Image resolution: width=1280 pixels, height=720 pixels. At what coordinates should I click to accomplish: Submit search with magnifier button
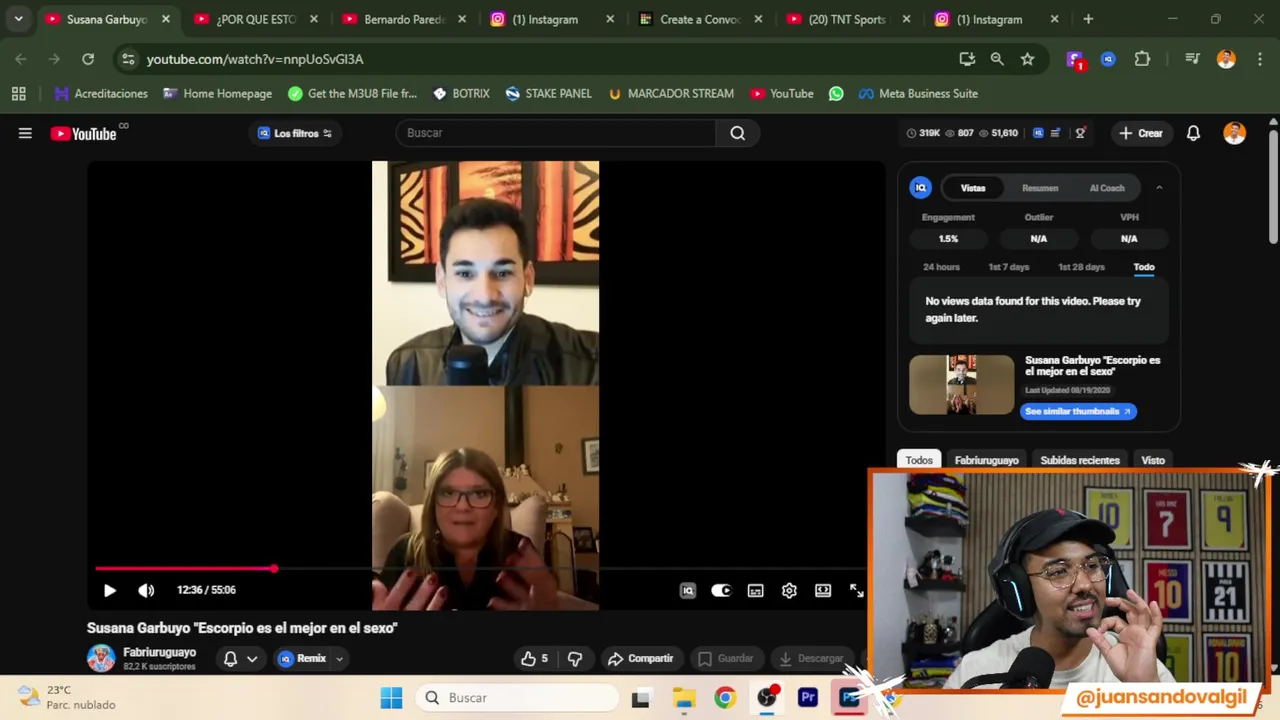[x=737, y=133]
